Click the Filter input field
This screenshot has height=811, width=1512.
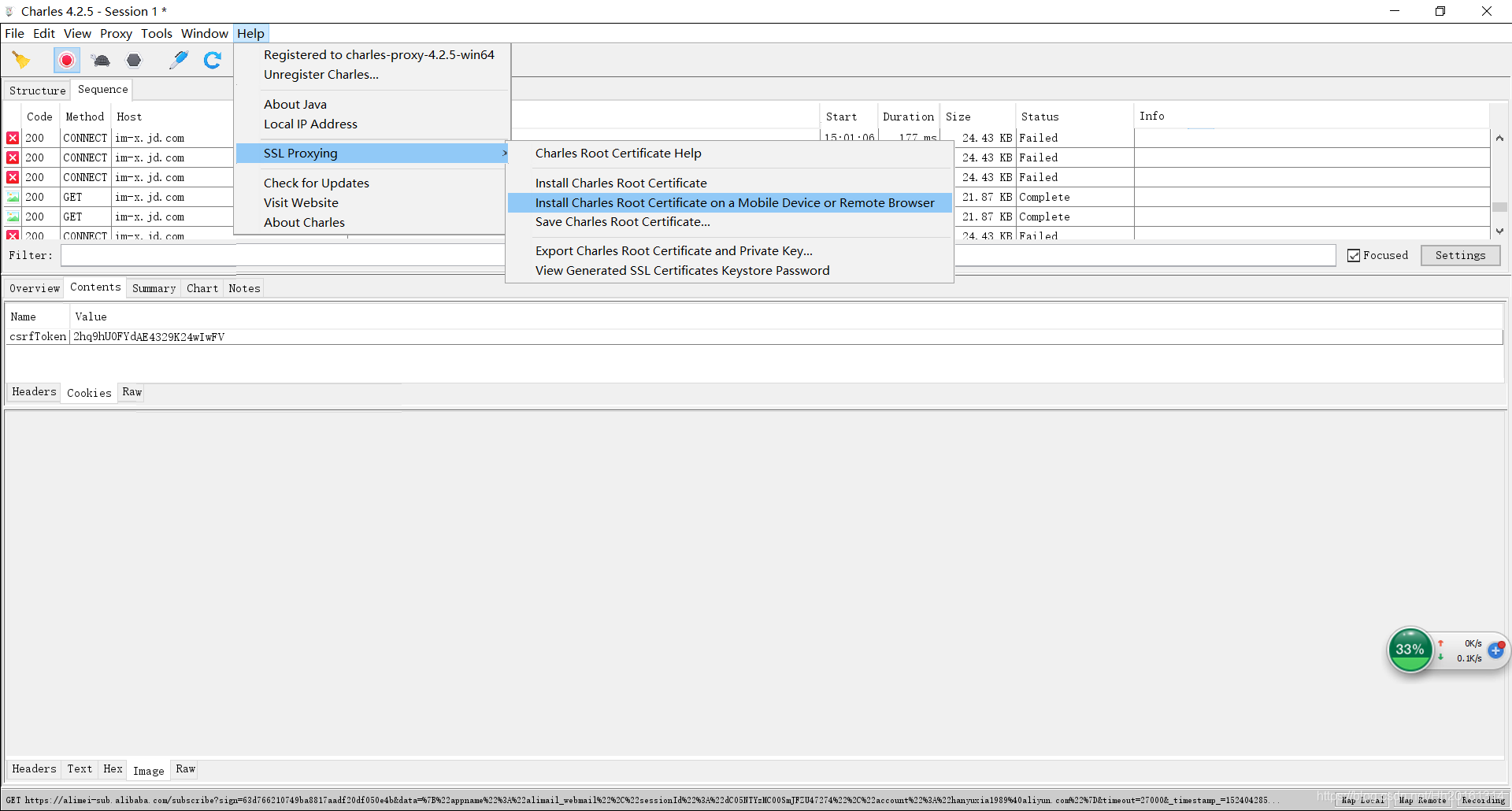click(x=699, y=255)
